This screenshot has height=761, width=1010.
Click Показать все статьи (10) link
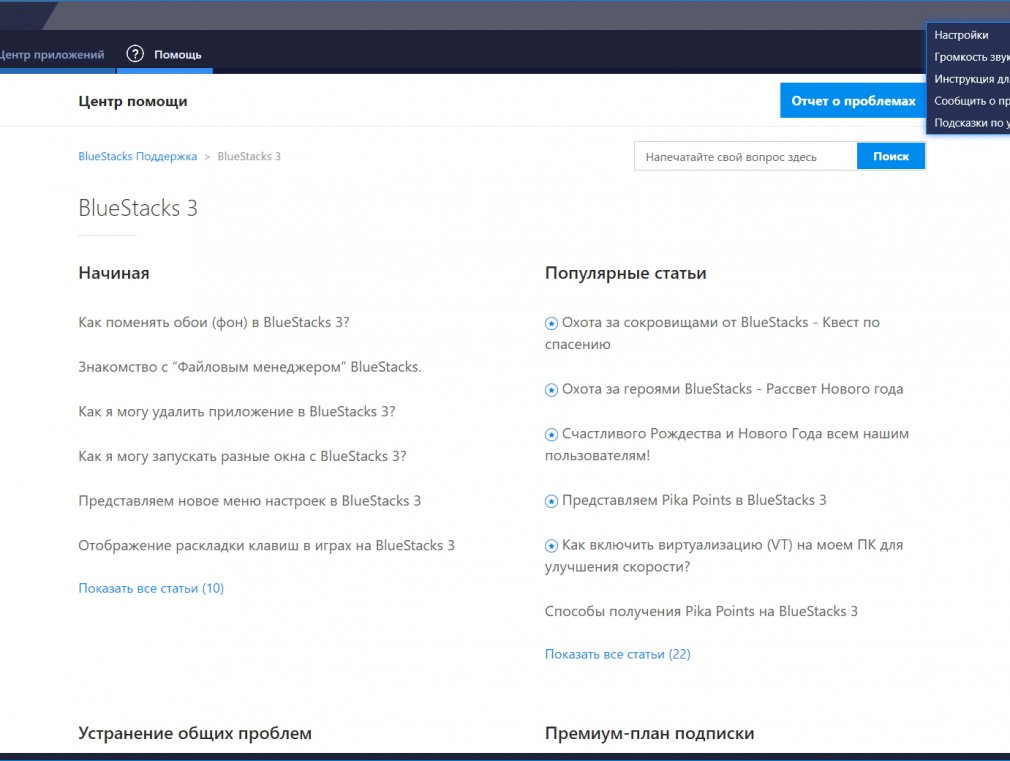coord(151,588)
